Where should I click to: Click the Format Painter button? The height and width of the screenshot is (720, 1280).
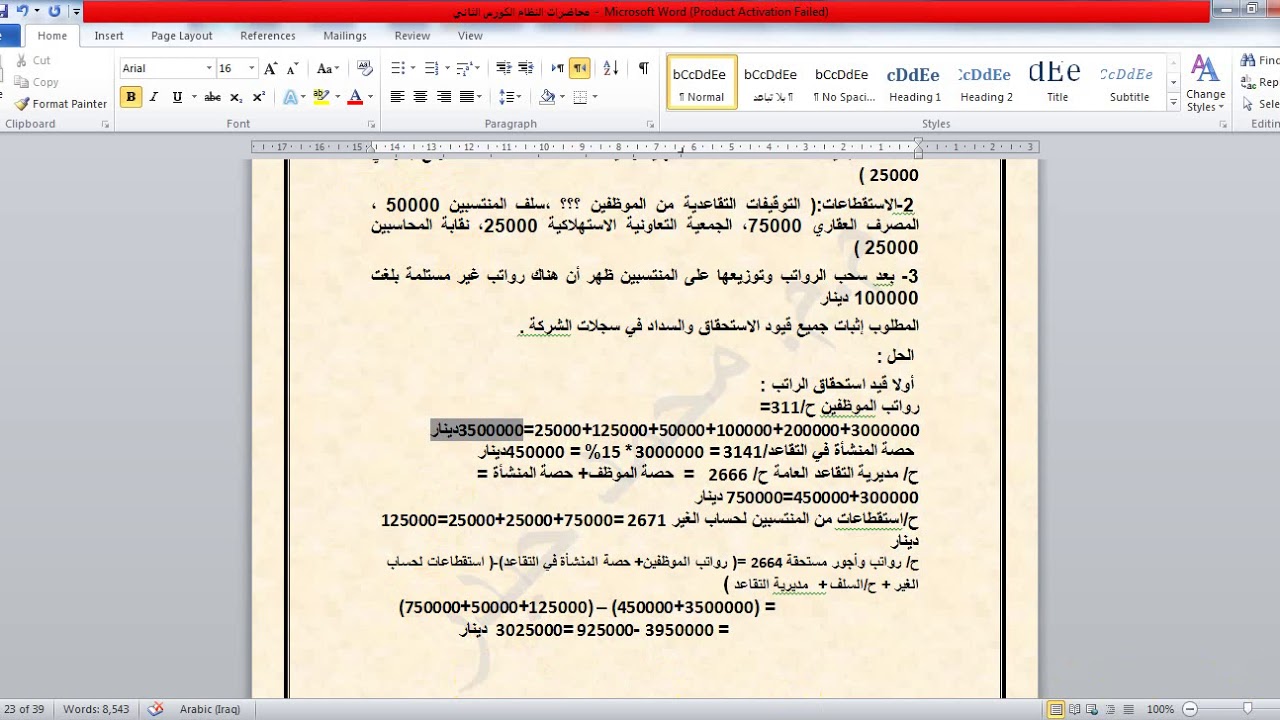point(60,104)
